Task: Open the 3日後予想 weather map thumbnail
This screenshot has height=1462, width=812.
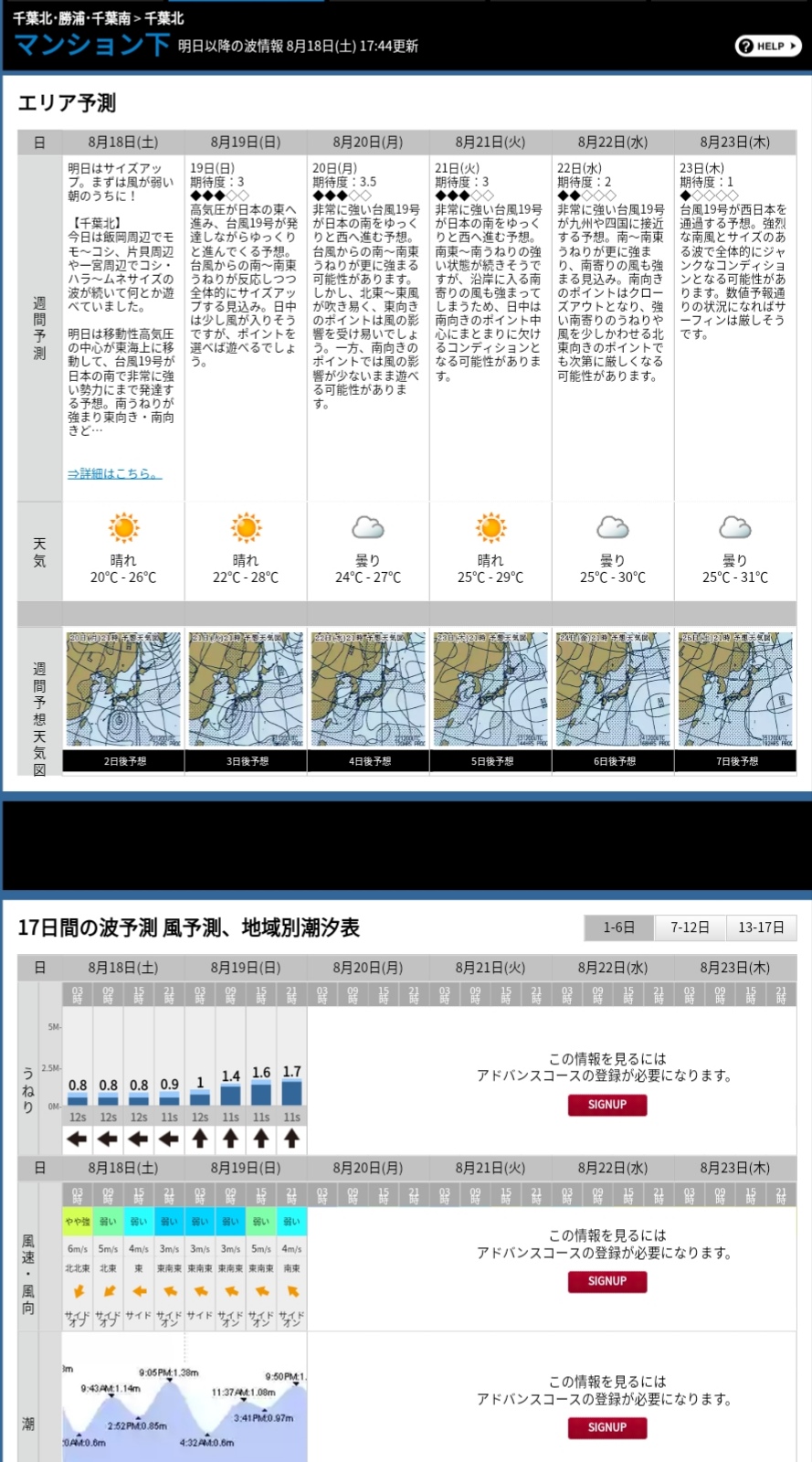Action: (x=246, y=690)
